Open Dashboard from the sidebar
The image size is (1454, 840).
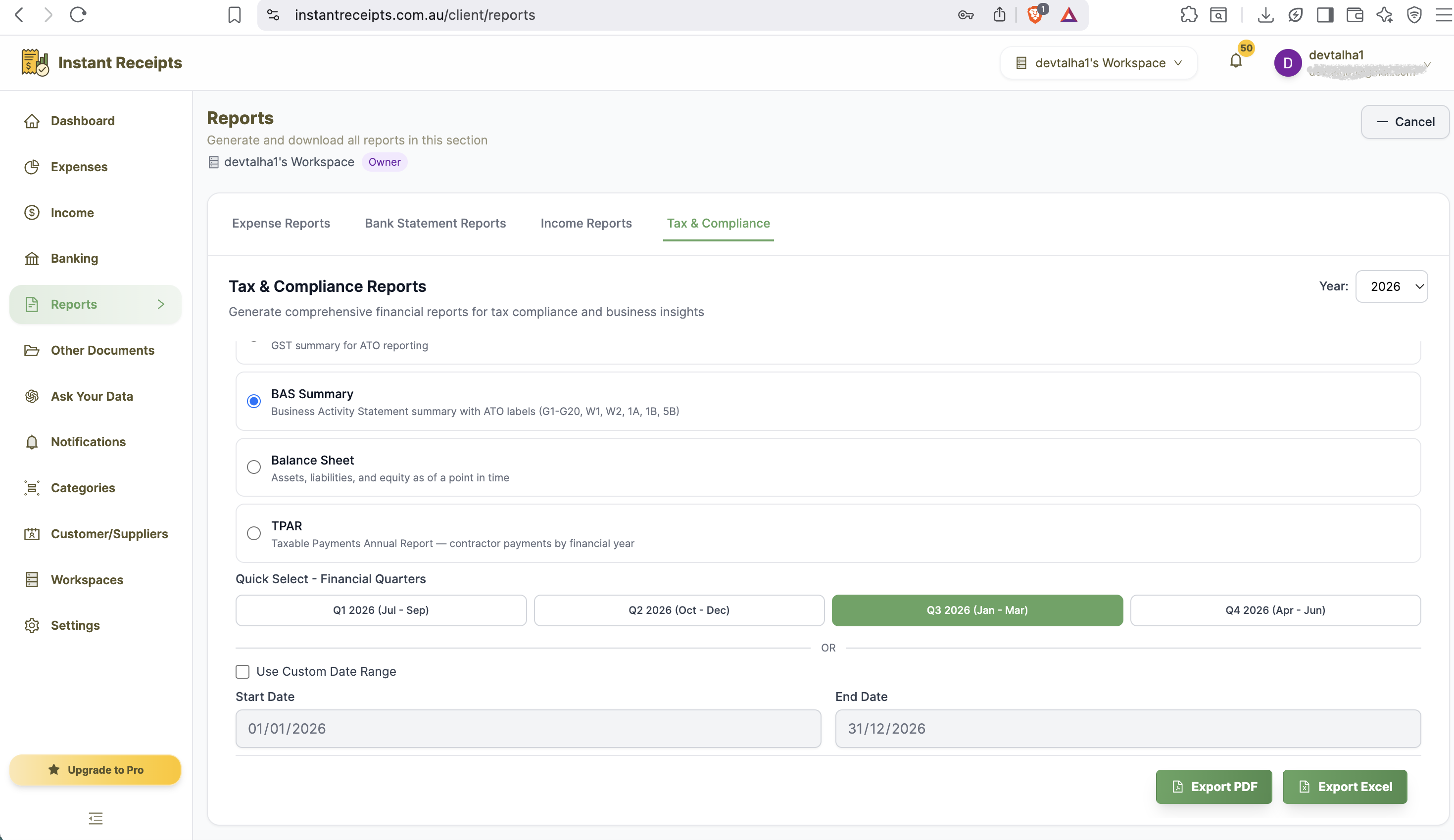point(95,121)
